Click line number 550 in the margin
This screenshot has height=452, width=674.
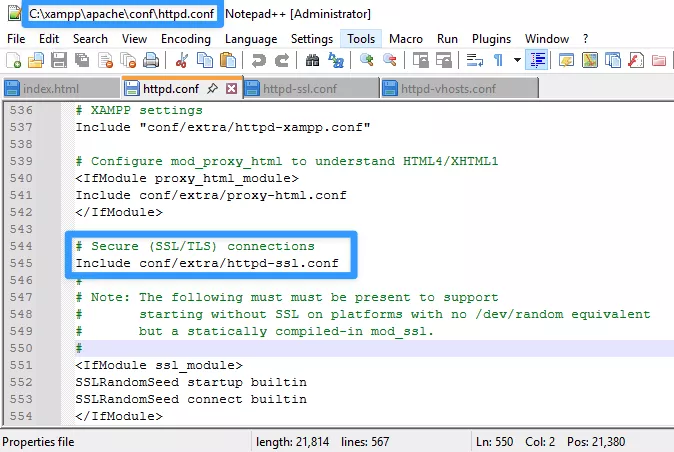(21, 348)
